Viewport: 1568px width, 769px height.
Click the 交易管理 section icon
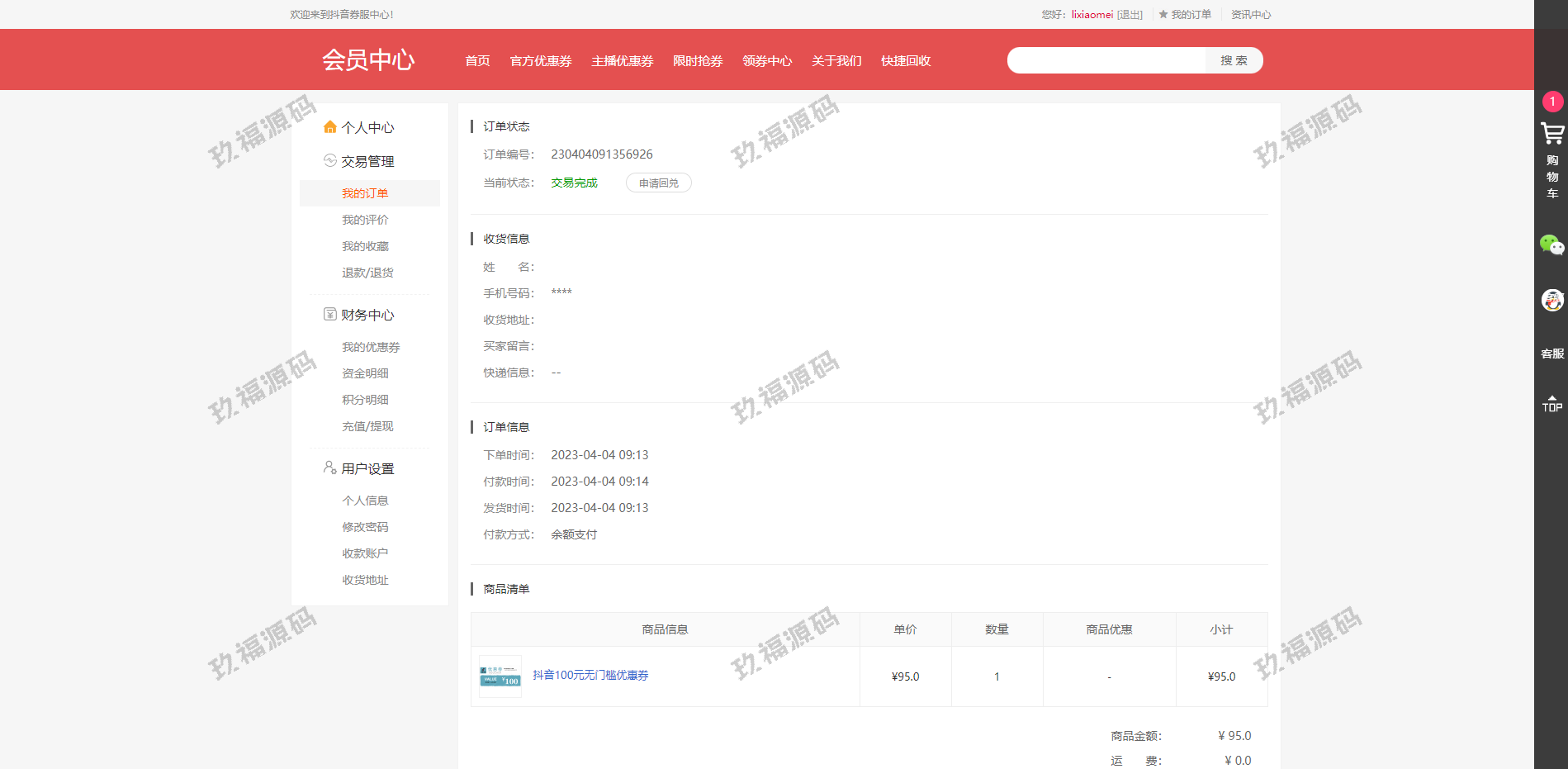330,161
